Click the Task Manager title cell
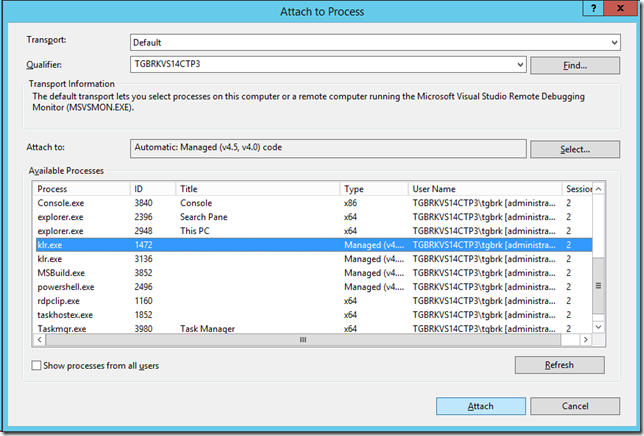This screenshot has height=436, width=644. (x=207, y=328)
